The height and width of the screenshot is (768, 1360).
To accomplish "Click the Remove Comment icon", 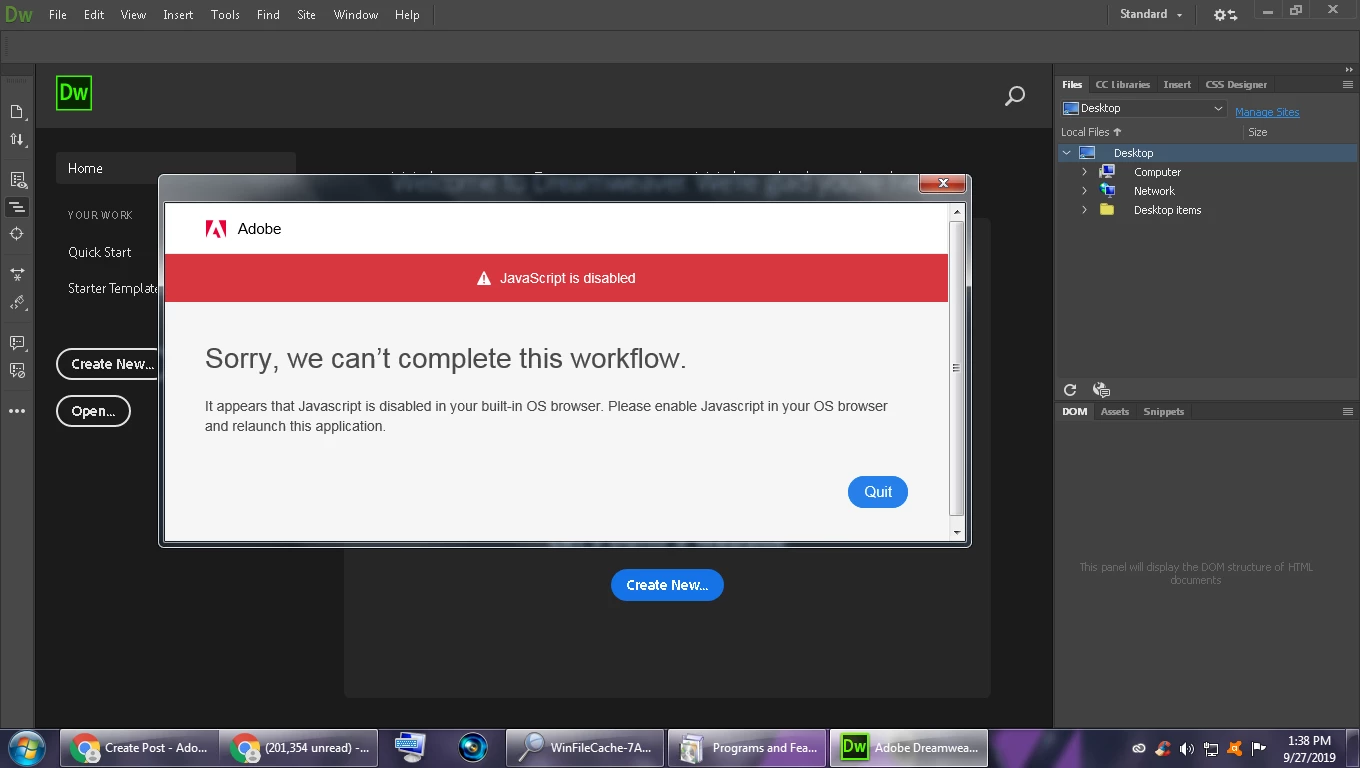I will (17, 371).
